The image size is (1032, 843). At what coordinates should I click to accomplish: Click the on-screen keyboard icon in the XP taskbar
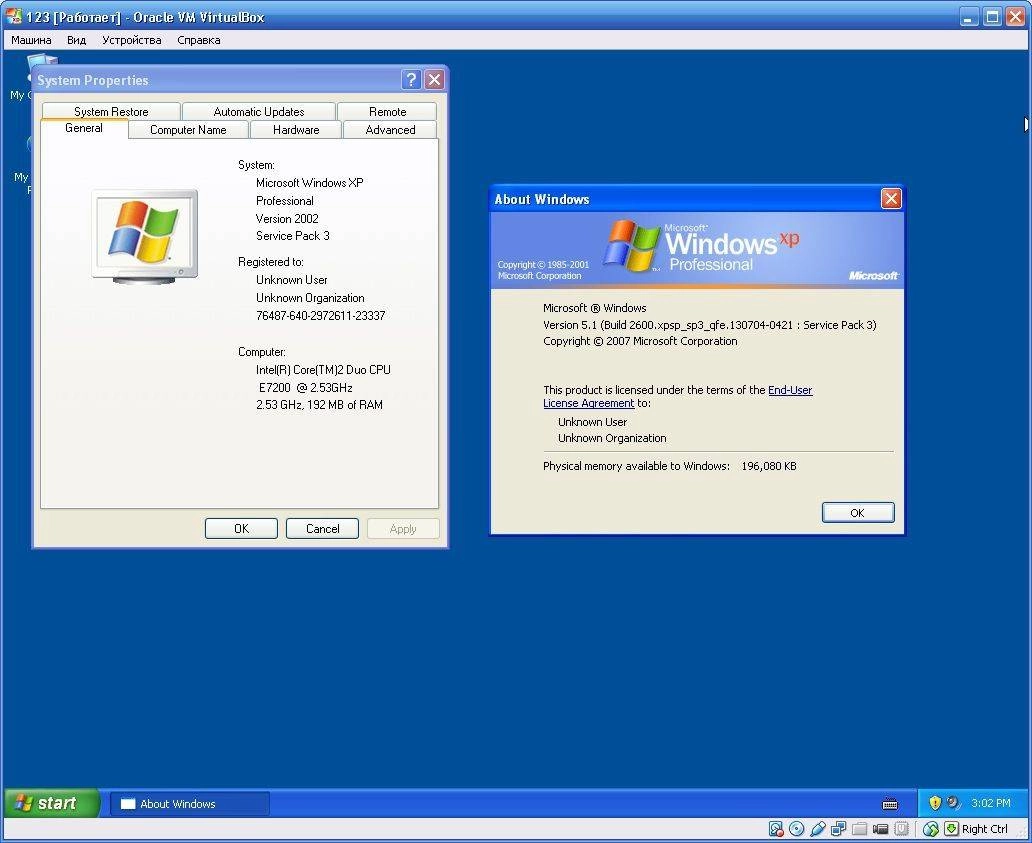(890, 804)
